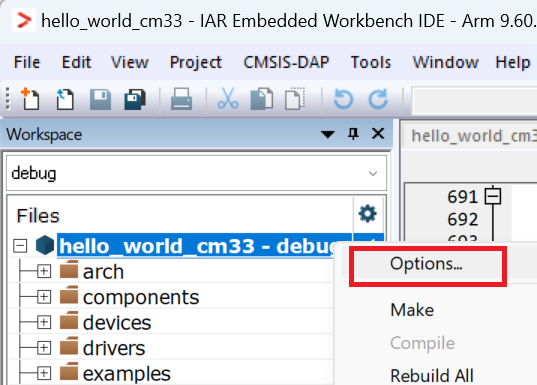Viewport: 537px width, 385px height.
Task: Collapse the hello_world_cm33 project node
Action: 20,246
